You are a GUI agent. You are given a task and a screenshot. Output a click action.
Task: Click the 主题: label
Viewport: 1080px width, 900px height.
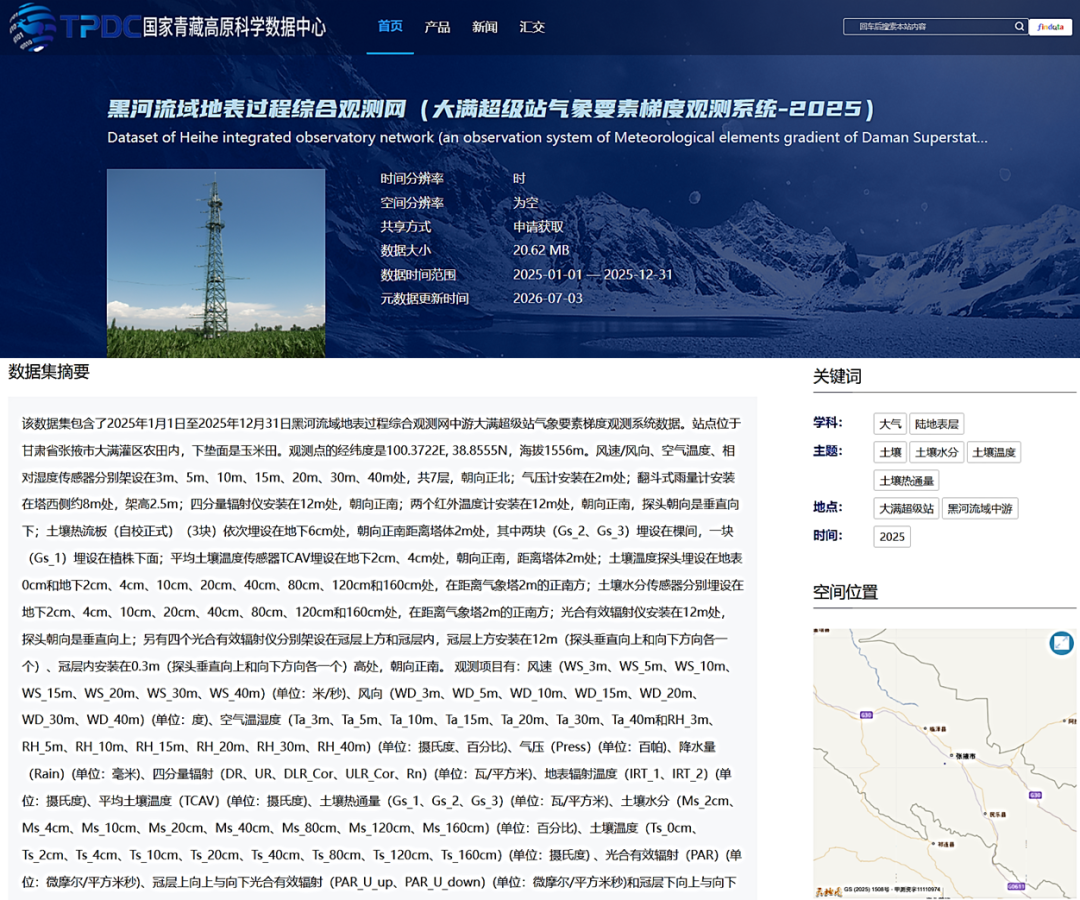coord(827,451)
